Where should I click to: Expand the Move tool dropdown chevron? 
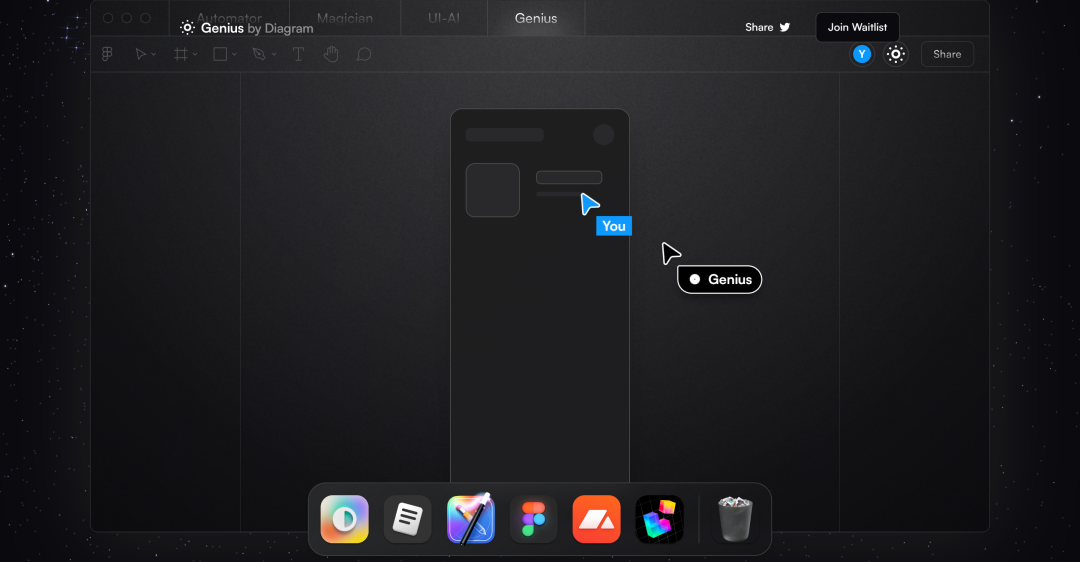click(154, 54)
